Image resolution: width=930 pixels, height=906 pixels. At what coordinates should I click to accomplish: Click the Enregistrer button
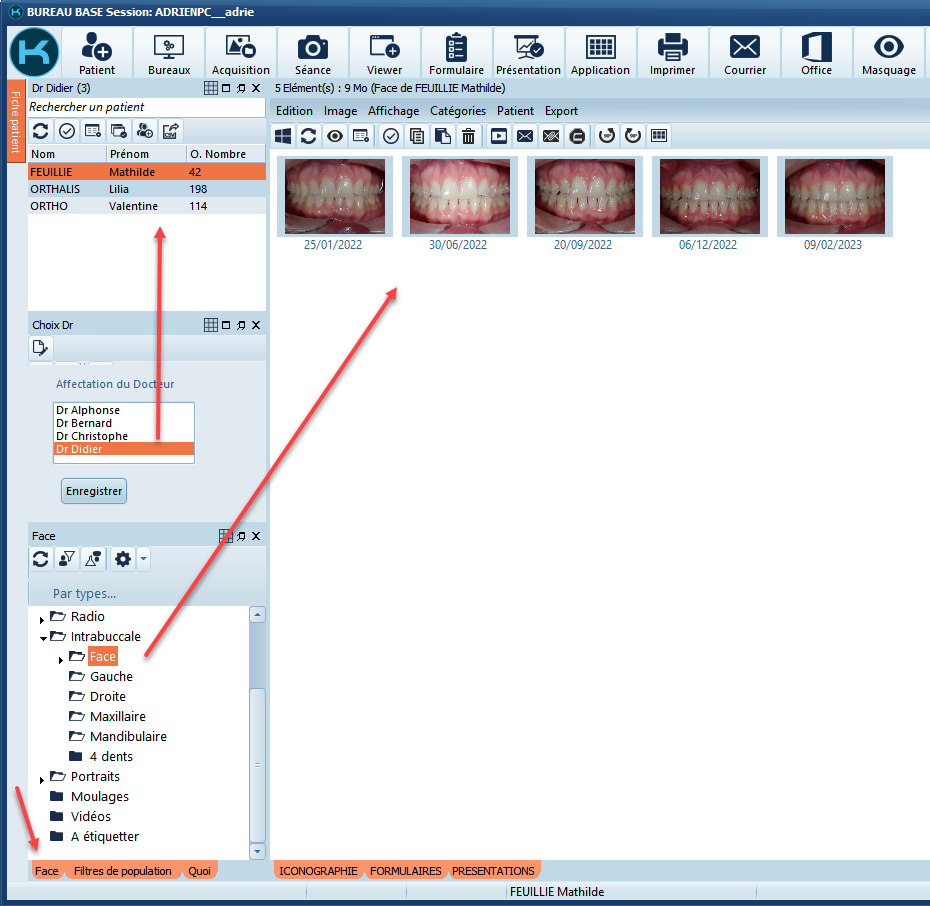pos(94,491)
